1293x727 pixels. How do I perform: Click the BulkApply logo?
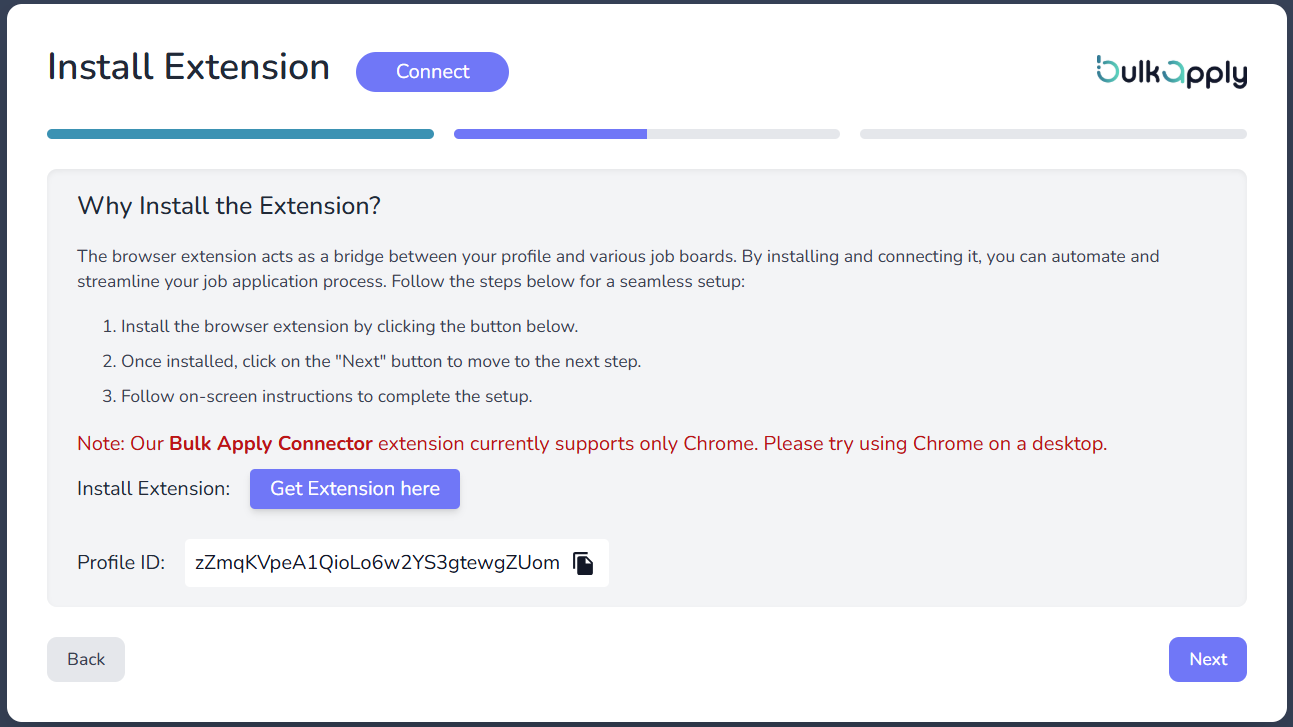(1171, 72)
